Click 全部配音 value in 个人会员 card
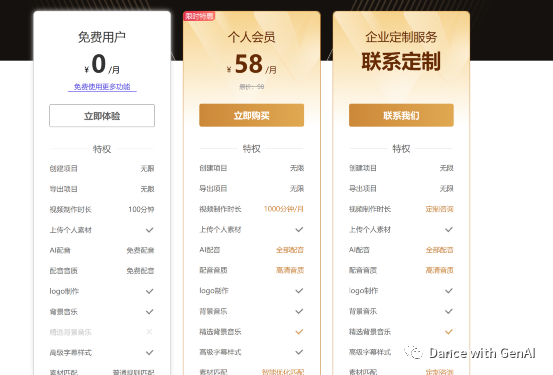The image size is (553, 375). 290,250
